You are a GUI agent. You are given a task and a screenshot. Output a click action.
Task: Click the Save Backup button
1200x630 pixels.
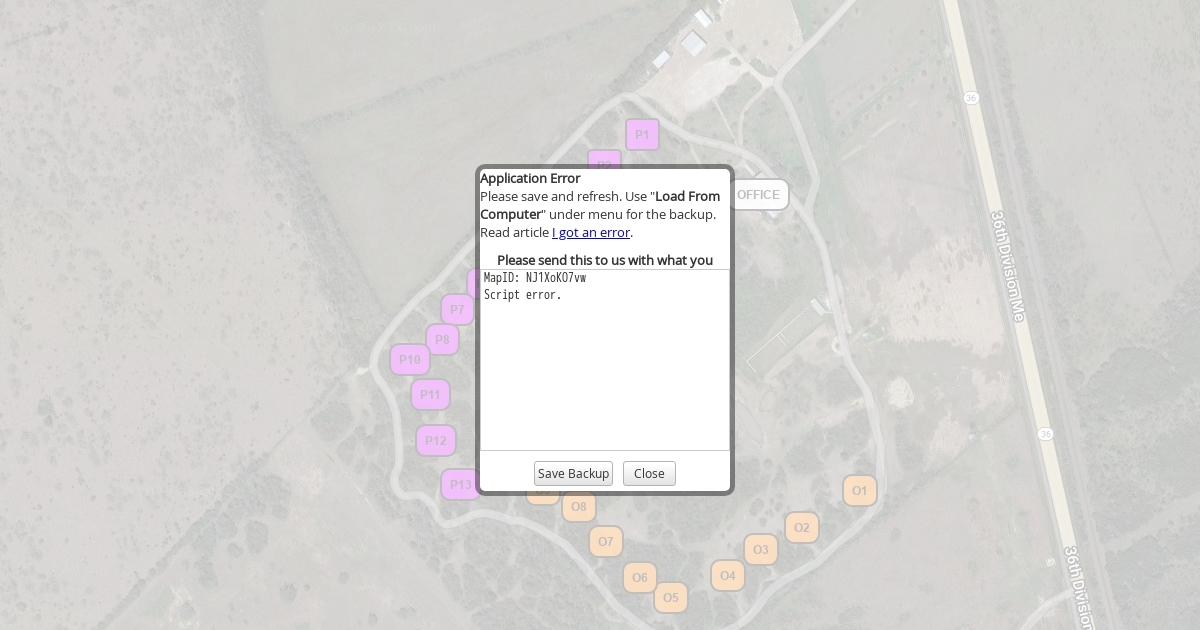click(x=573, y=474)
